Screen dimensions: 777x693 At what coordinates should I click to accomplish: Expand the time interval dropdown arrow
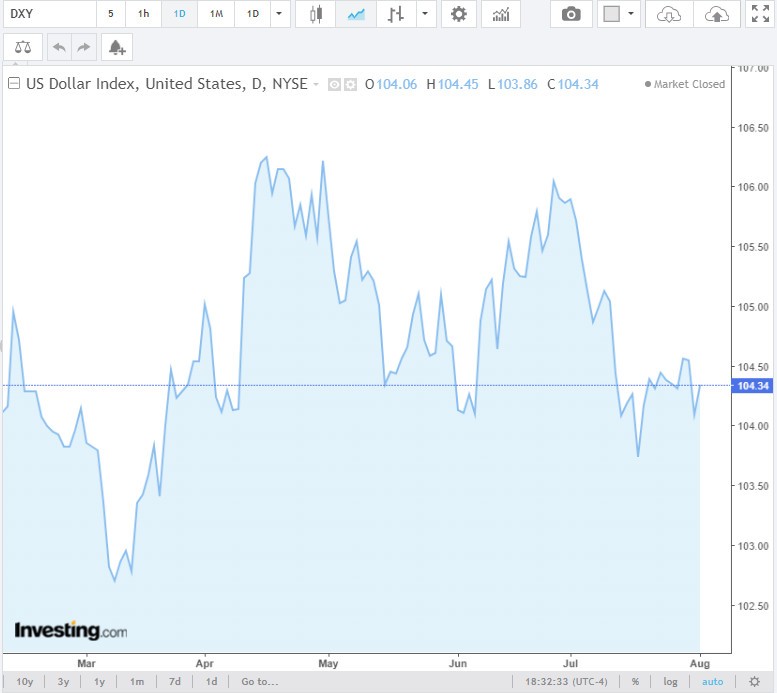(x=278, y=14)
